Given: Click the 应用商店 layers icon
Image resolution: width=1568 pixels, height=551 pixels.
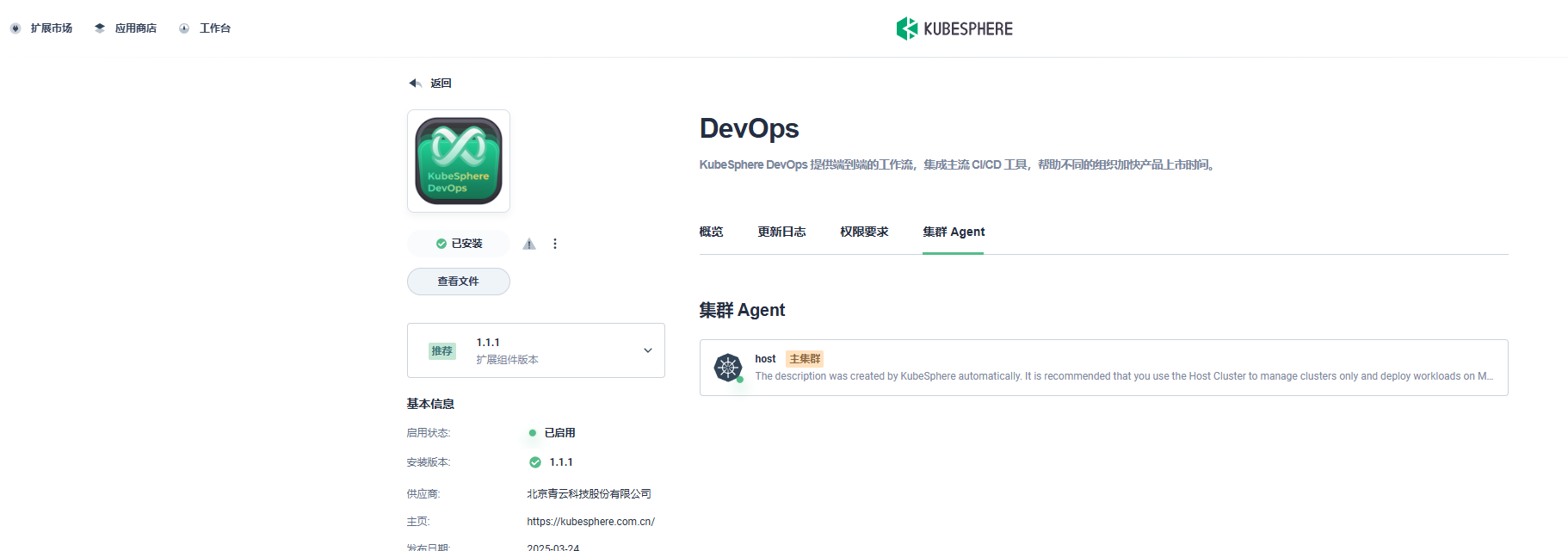Looking at the screenshot, I should pos(100,28).
